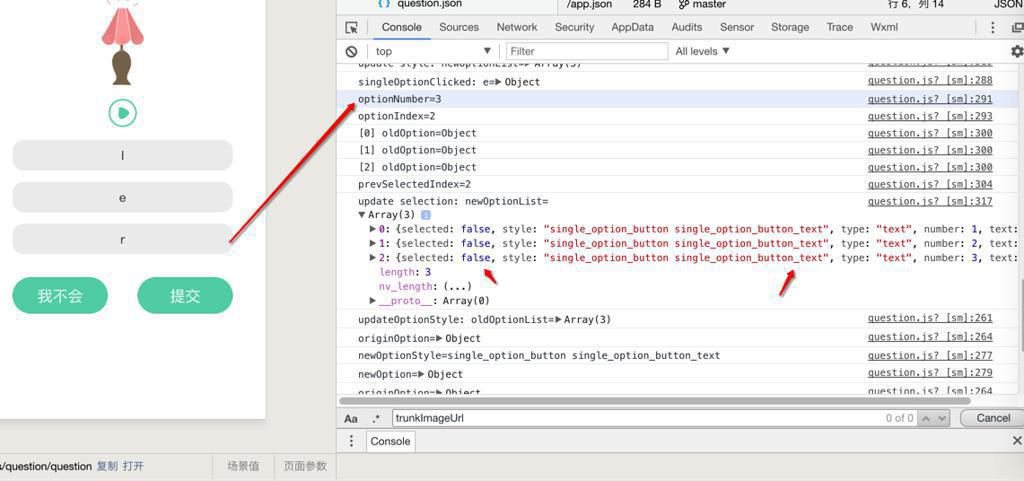Expand the __proto__: Array(0) entry
1024x481 pixels.
373,301
